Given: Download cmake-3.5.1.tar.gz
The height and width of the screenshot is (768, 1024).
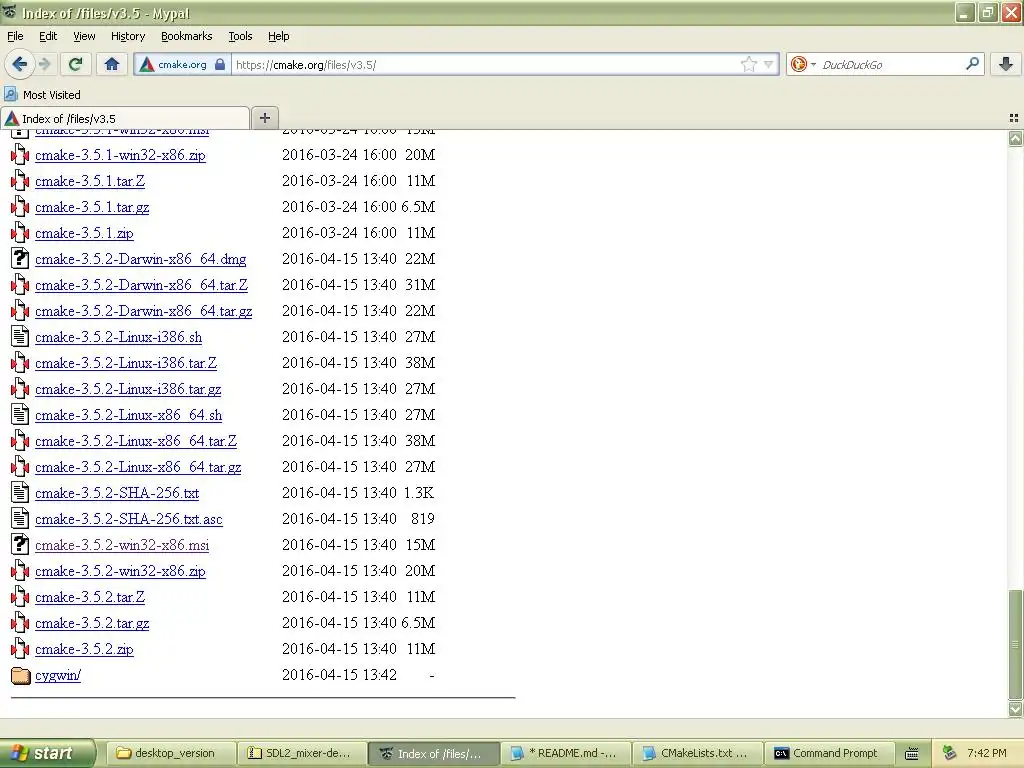Looking at the screenshot, I should 92,207.
